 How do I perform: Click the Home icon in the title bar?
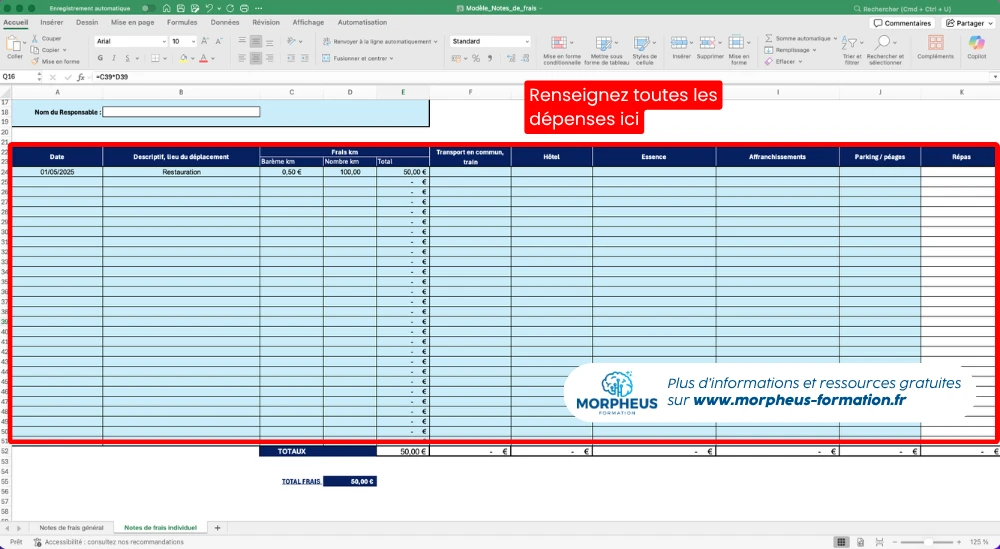point(166,8)
